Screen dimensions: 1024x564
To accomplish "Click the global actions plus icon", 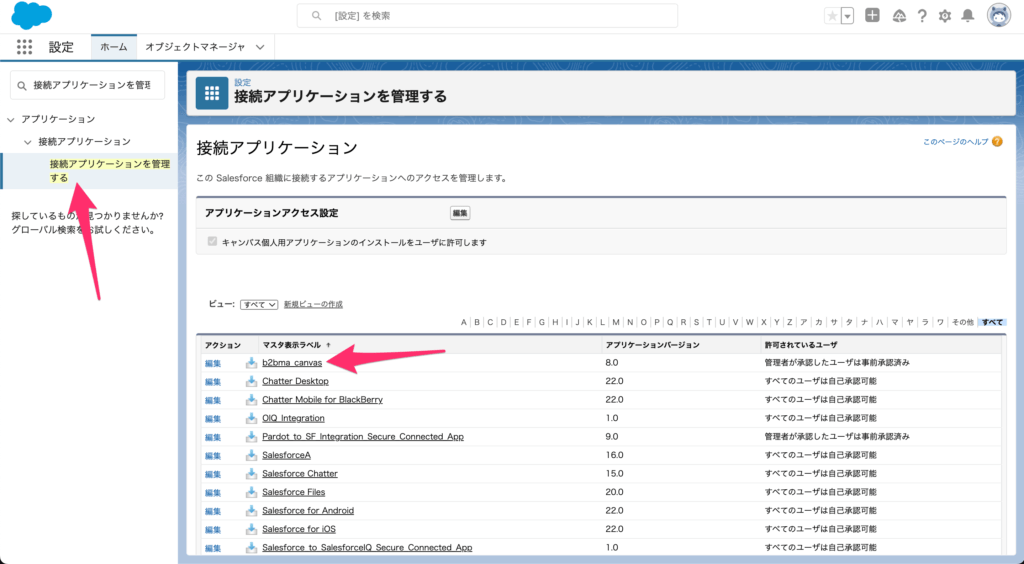I will [x=873, y=16].
